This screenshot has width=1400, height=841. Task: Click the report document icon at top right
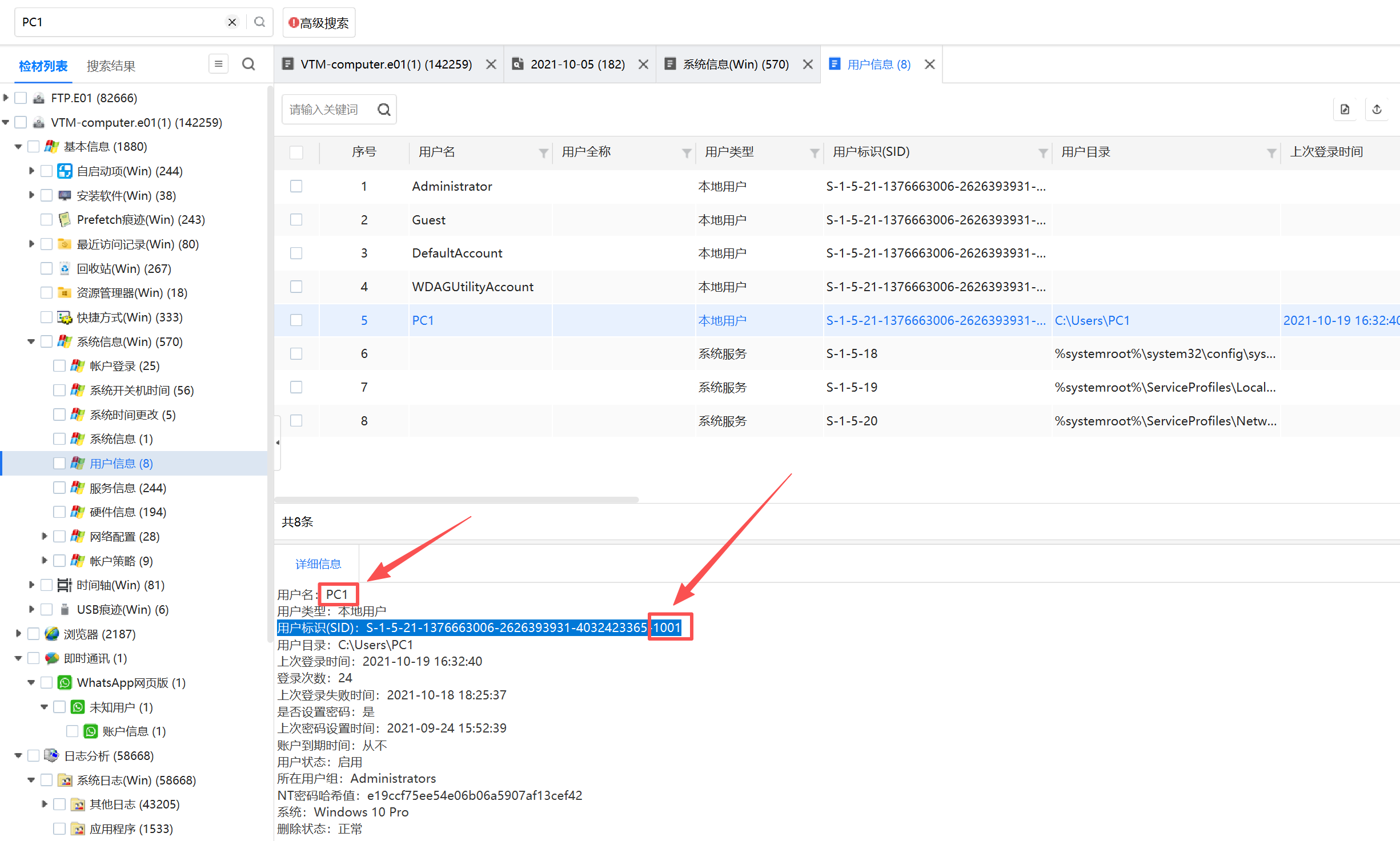click(1345, 110)
